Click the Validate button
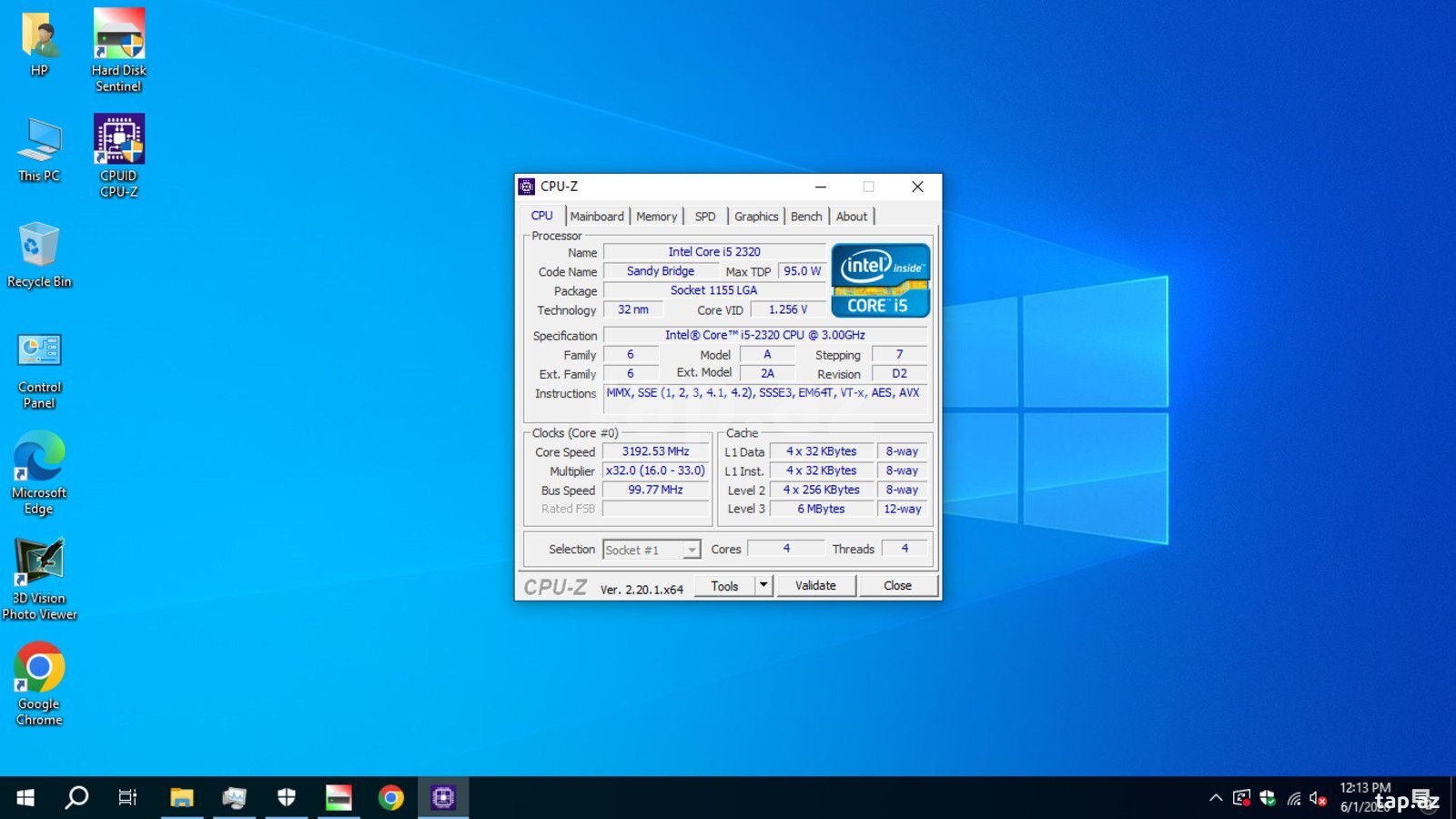The image size is (1456, 819). pyautogui.click(x=815, y=586)
